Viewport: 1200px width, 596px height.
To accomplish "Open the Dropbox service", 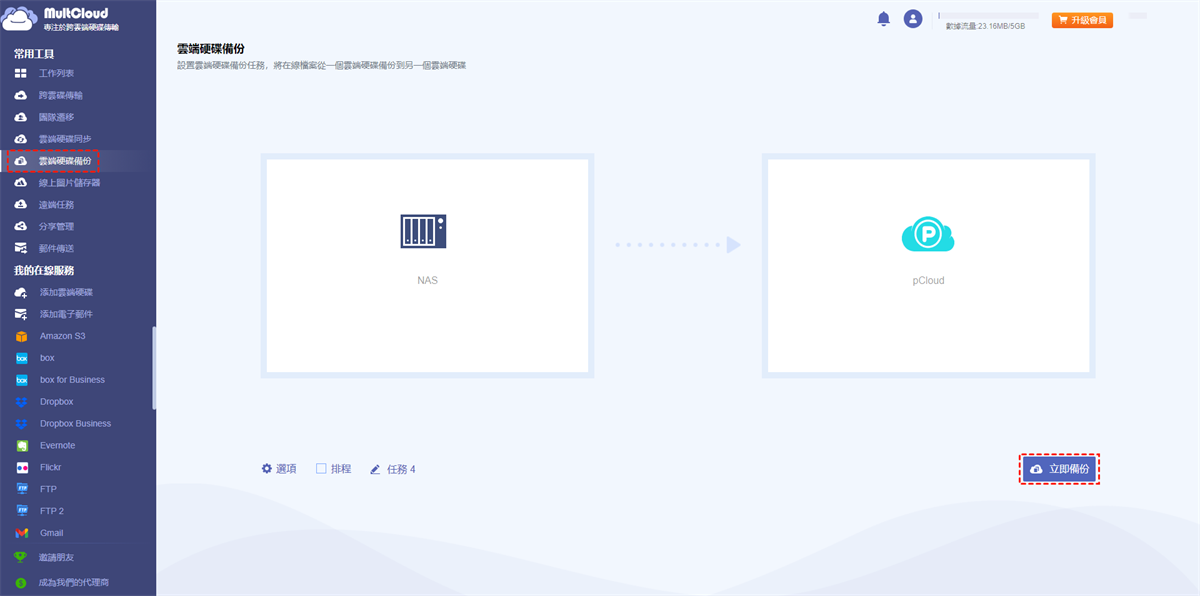I will 56,402.
